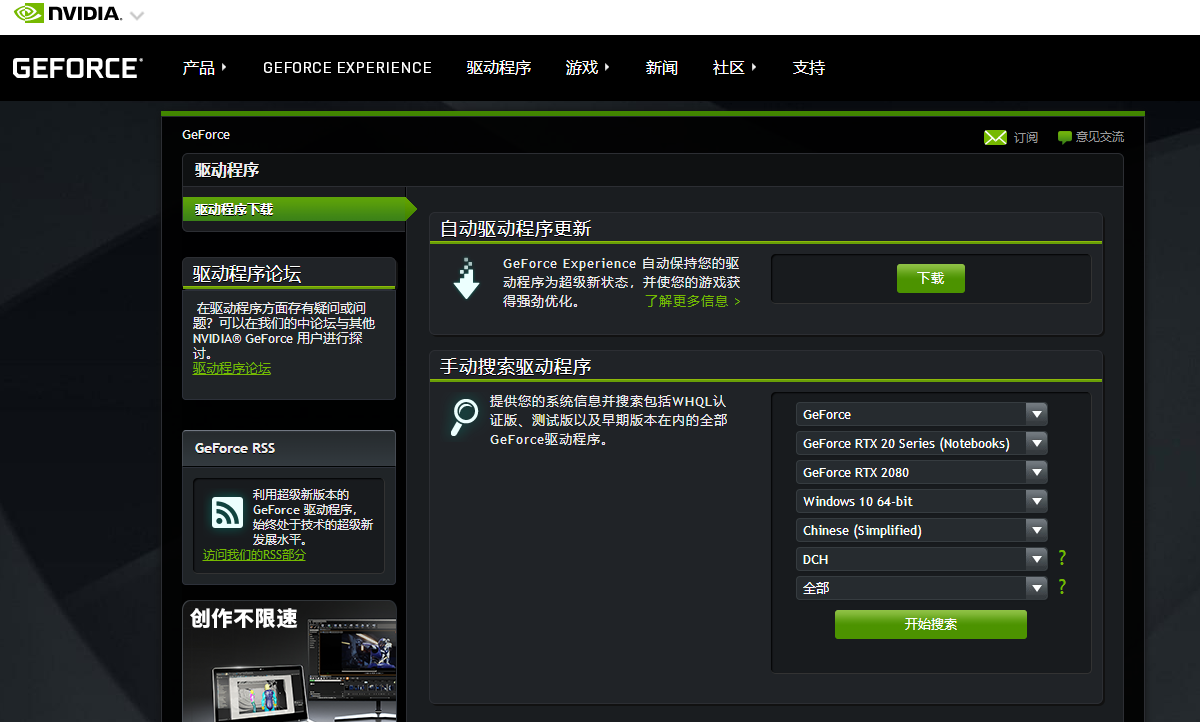Open the 社区 menu
Image resolution: width=1200 pixels, height=722 pixels.
[735, 68]
